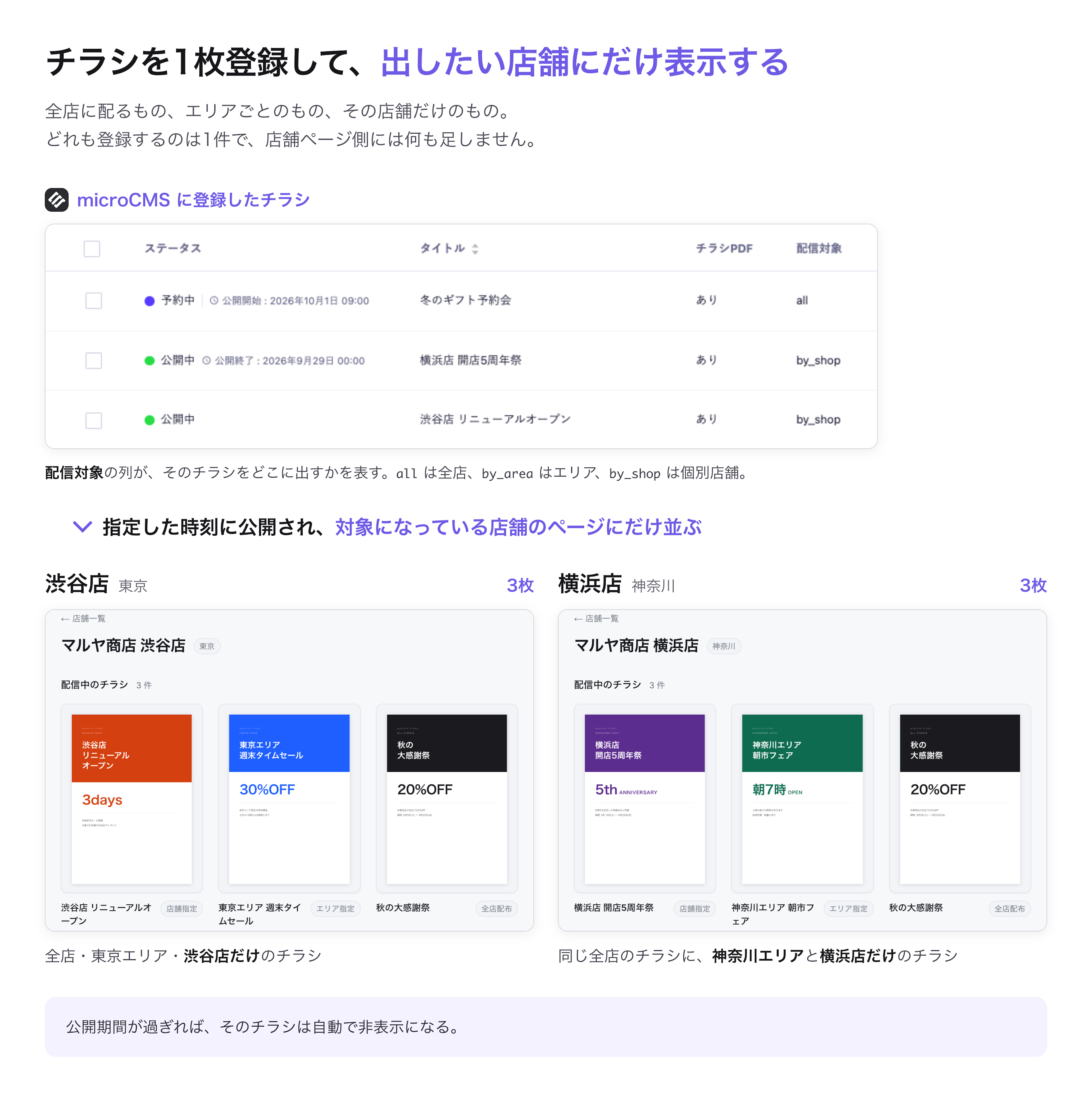Click the clock icon beside 公開開始 date
Viewport: 1092px width, 1096px height.
tap(214, 301)
